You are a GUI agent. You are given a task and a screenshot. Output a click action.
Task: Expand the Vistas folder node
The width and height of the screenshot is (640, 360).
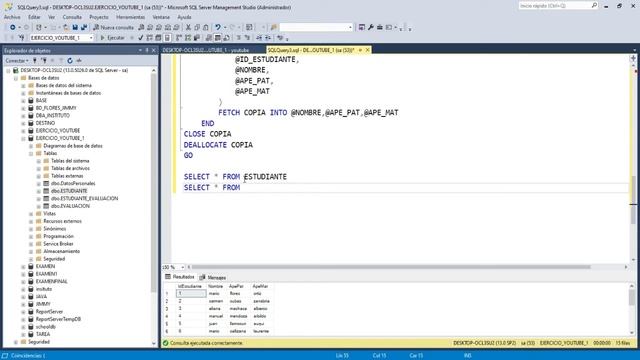(31, 214)
